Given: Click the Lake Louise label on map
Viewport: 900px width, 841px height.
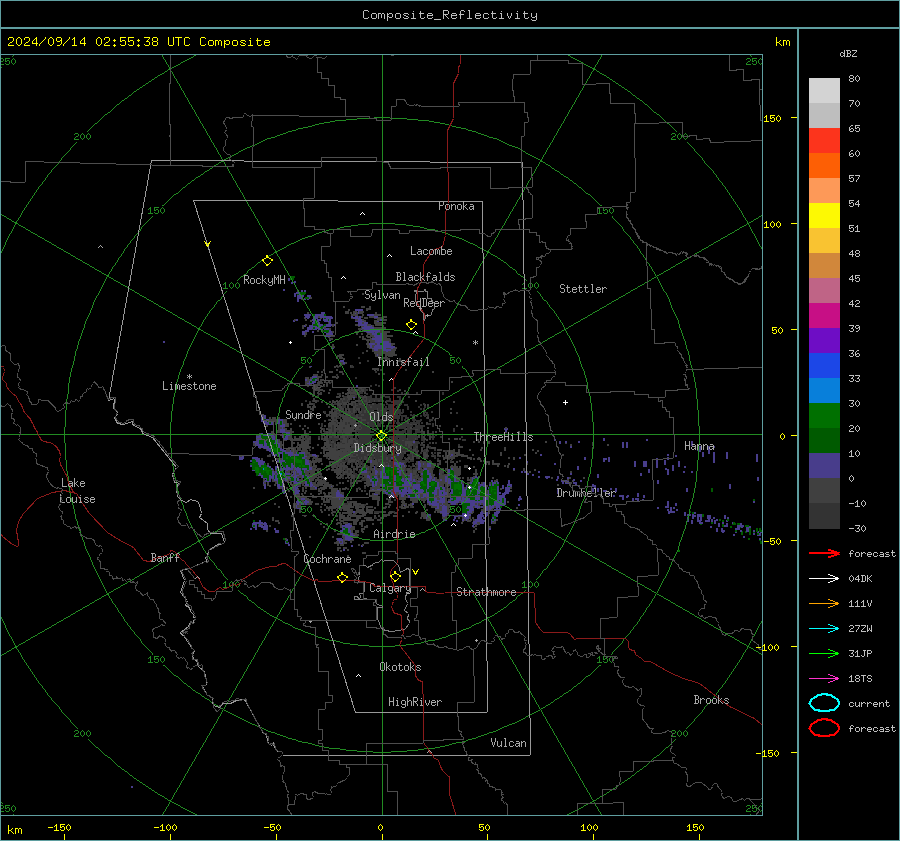Looking at the screenshot, I should tap(77, 491).
